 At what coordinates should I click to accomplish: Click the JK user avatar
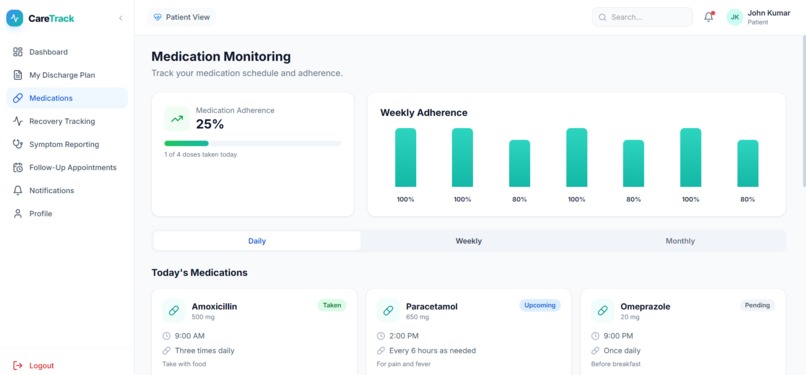pos(735,17)
